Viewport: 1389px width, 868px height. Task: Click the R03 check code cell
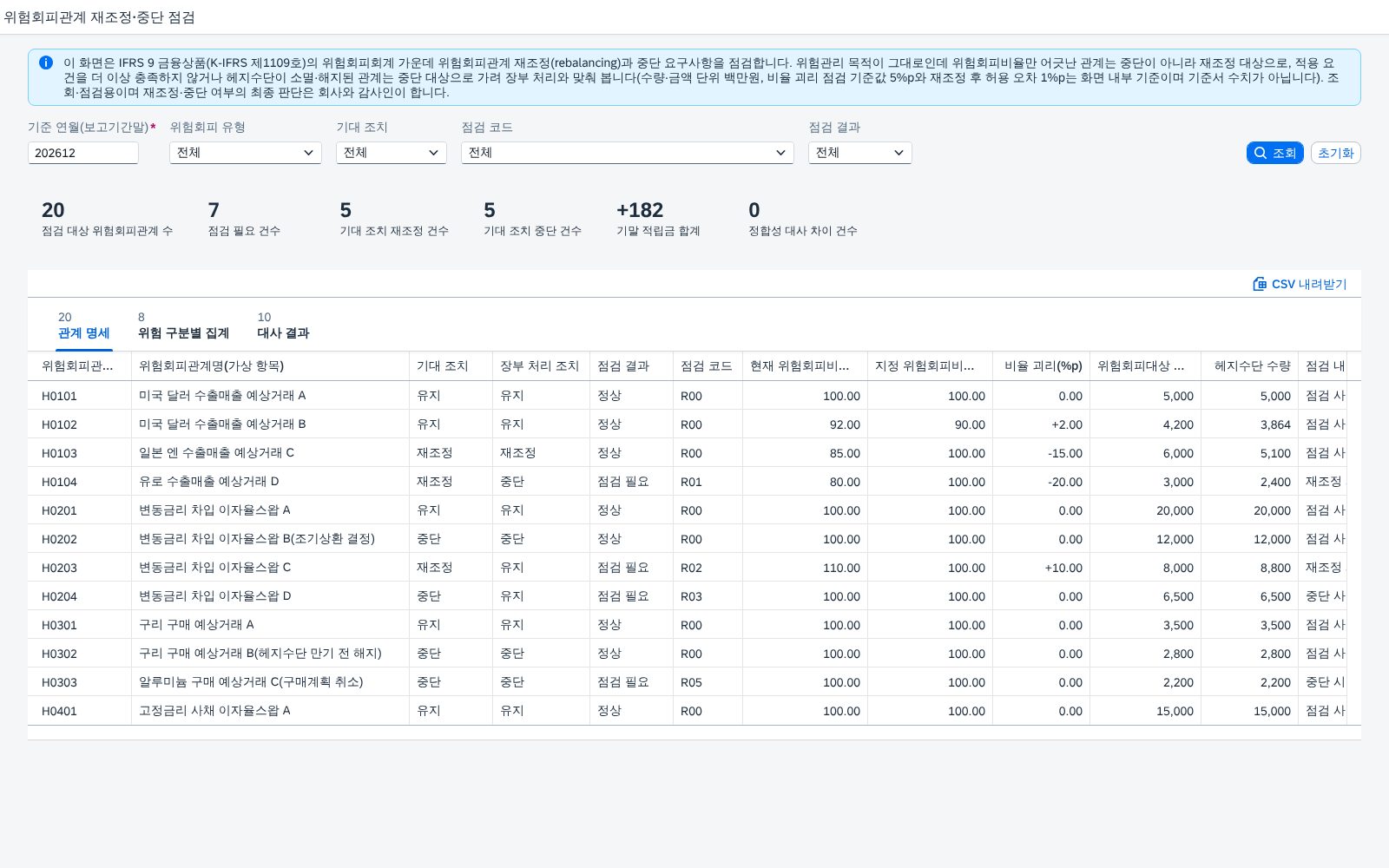pos(691,596)
